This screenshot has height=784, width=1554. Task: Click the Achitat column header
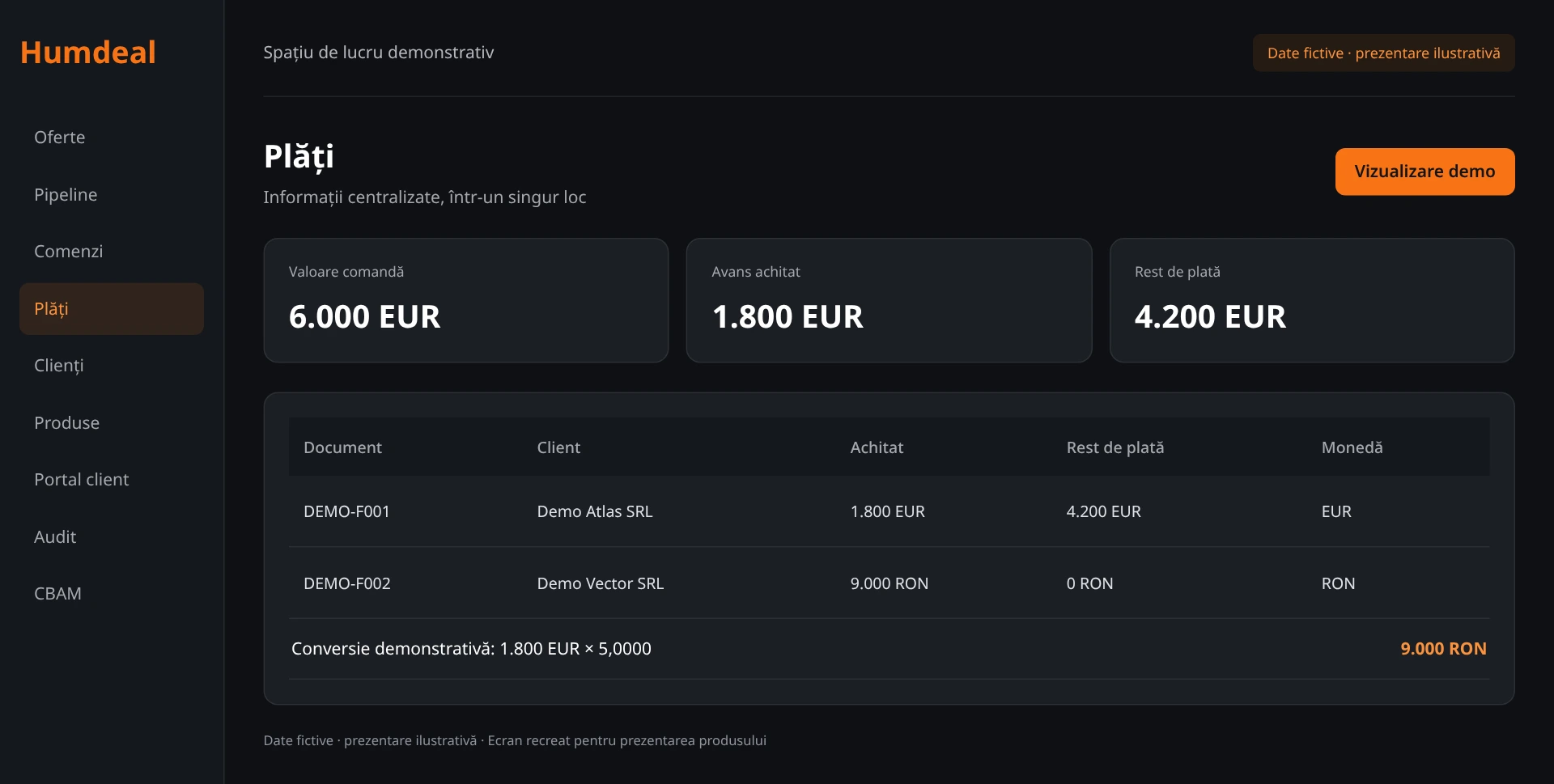[x=877, y=447]
